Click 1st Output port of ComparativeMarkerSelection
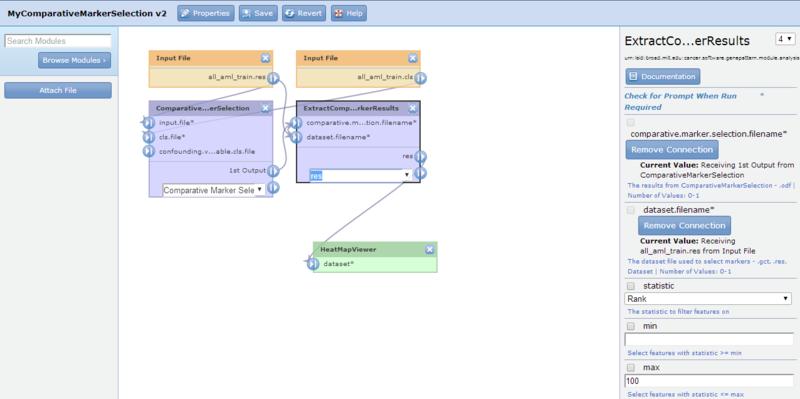This screenshot has height=399, width=800. click(x=273, y=170)
